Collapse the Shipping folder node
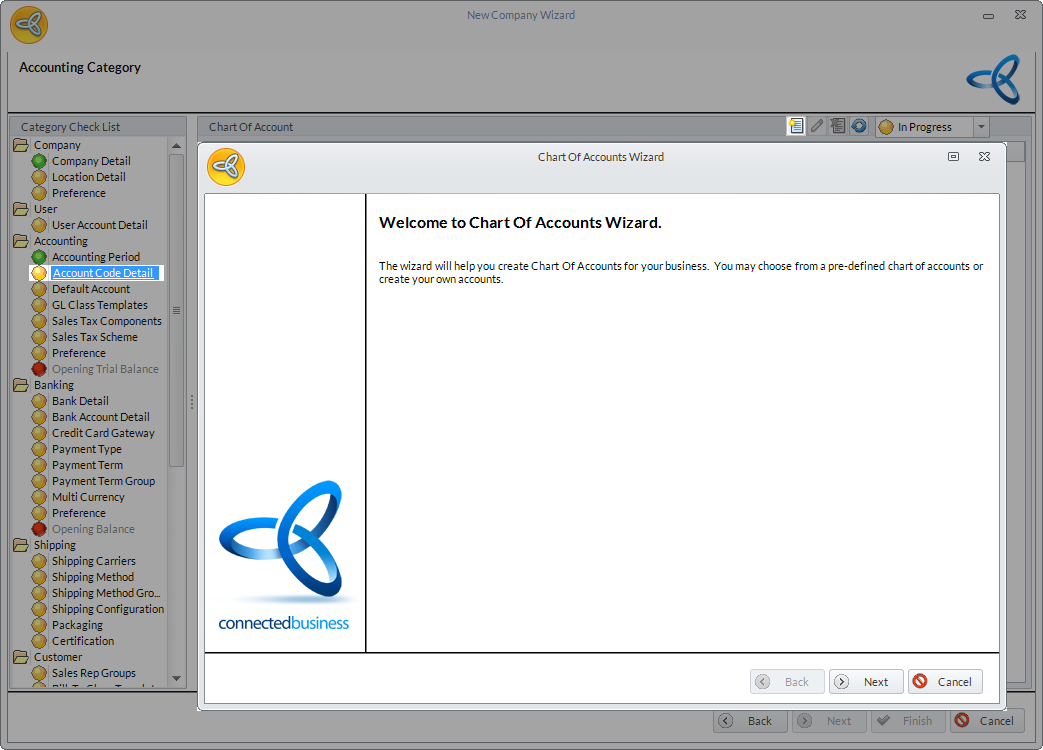 [21, 545]
